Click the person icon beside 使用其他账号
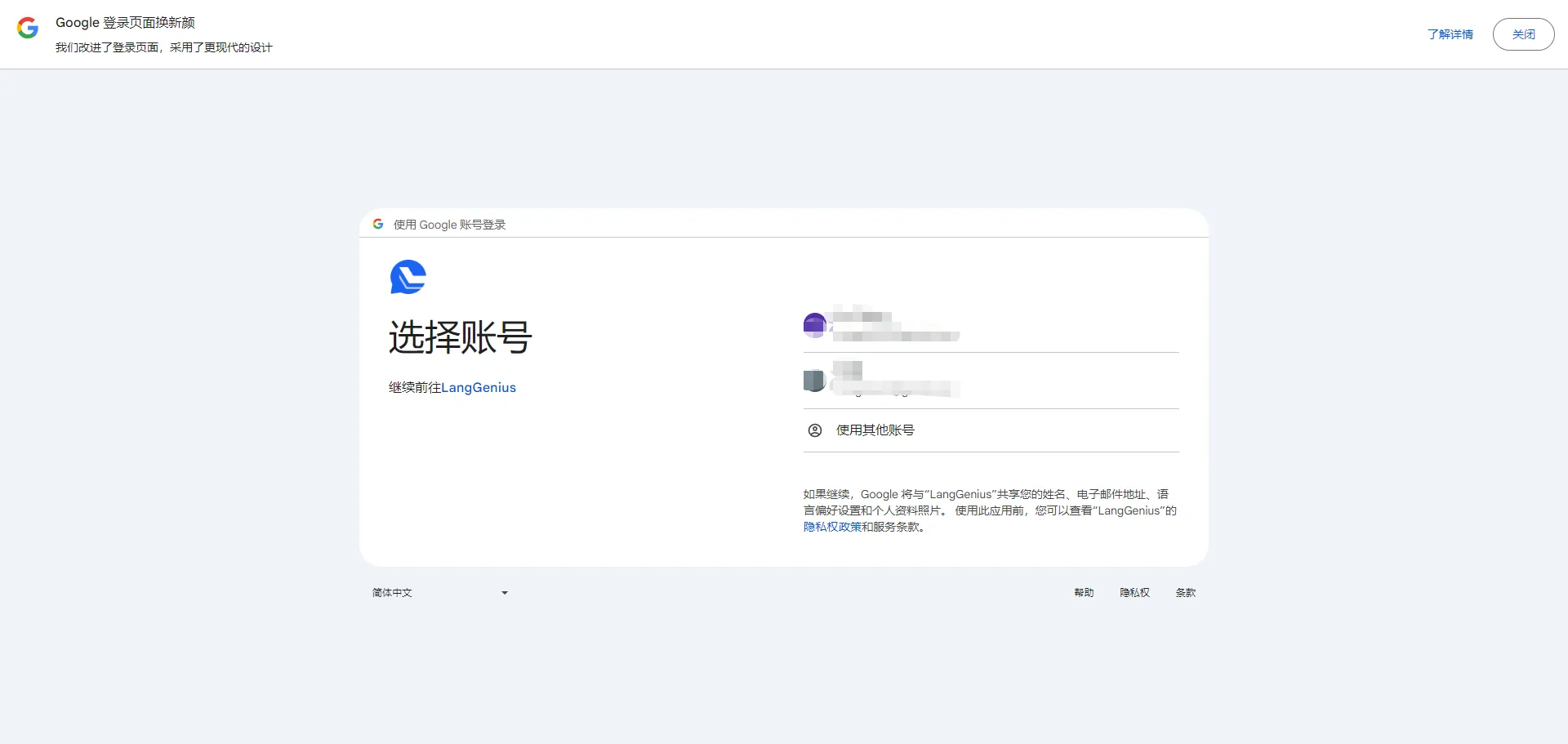Image resolution: width=1568 pixels, height=744 pixels. [x=814, y=430]
